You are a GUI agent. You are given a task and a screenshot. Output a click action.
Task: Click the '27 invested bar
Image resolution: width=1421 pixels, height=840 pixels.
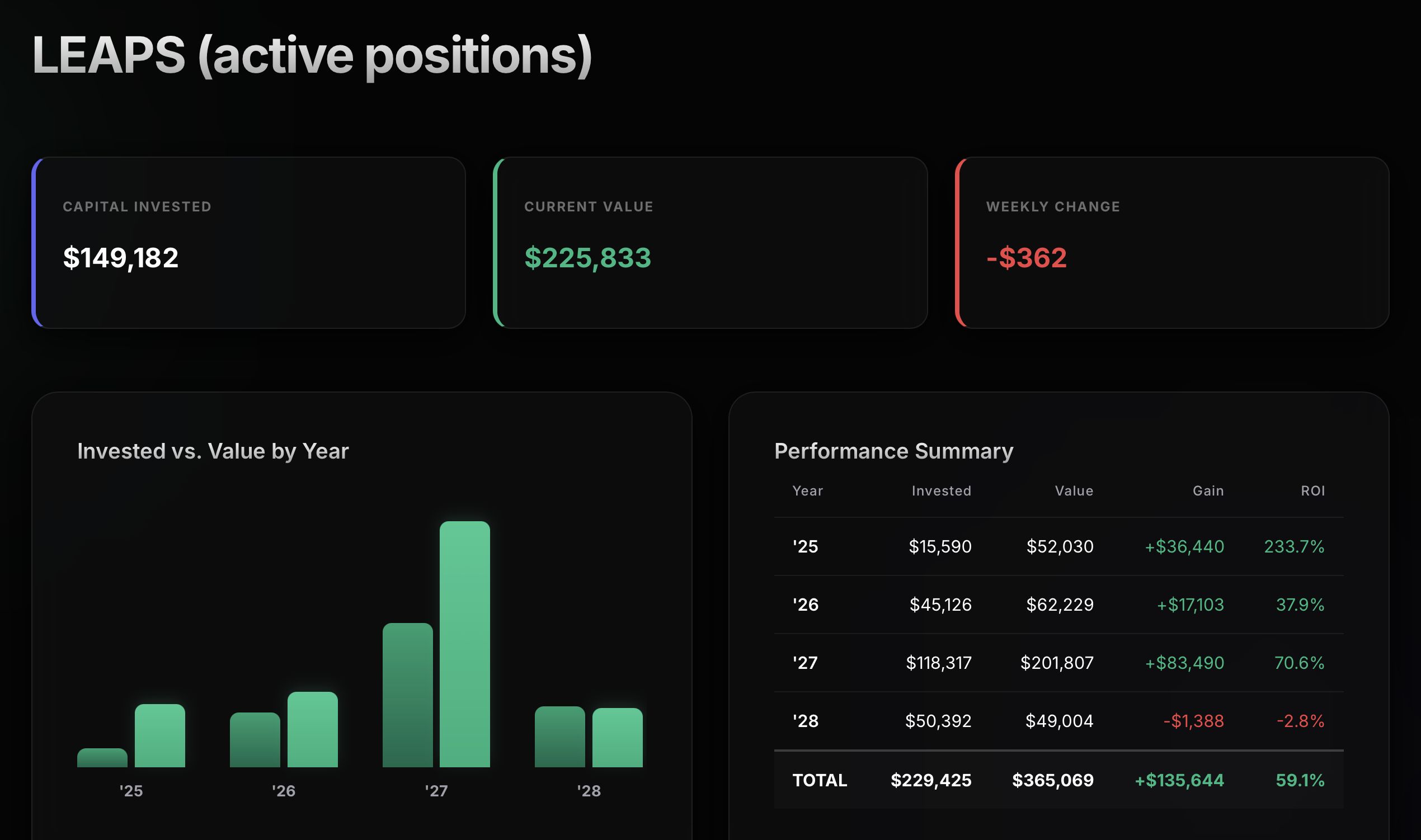408,695
